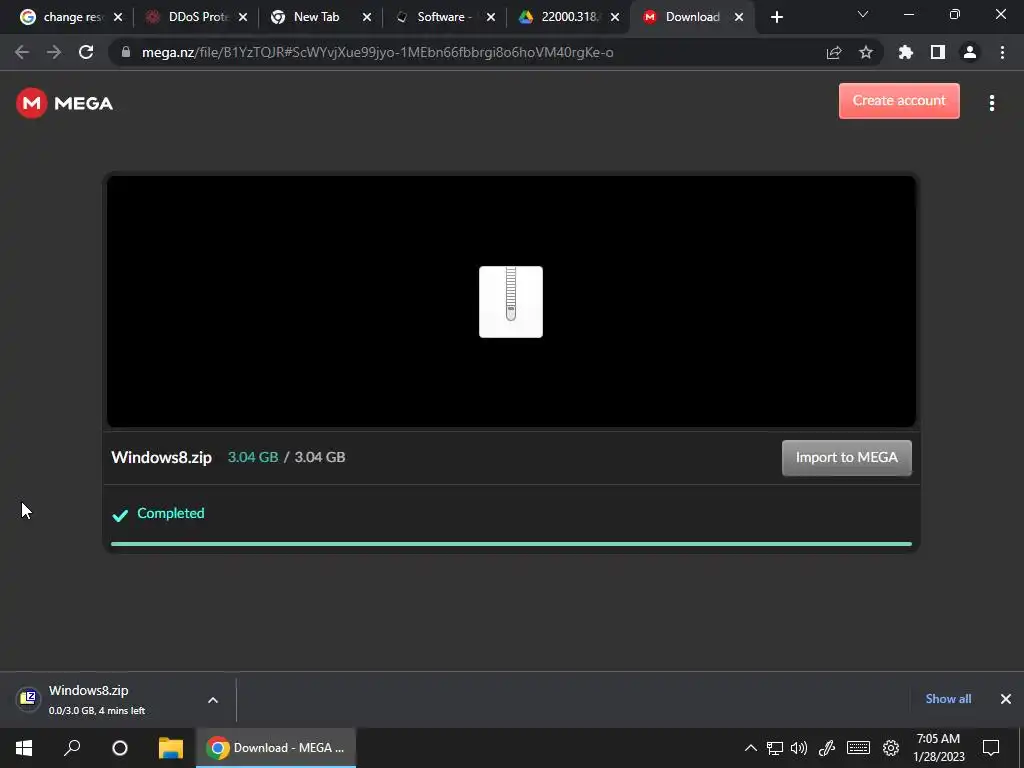Bookmark this page with star icon
Viewport: 1024px width, 768px height.
[x=866, y=52]
